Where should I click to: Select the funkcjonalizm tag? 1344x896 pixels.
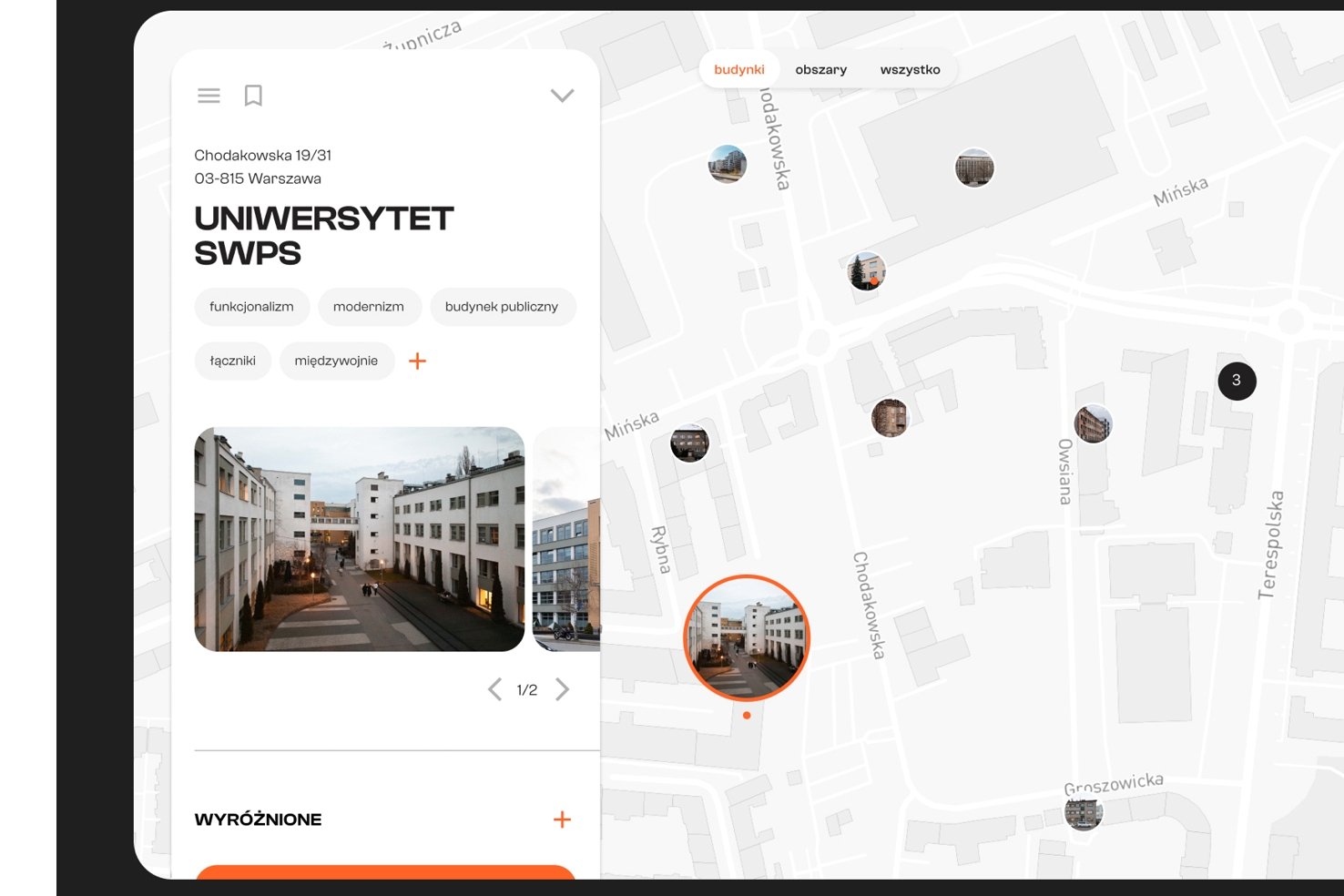[x=251, y=307]
